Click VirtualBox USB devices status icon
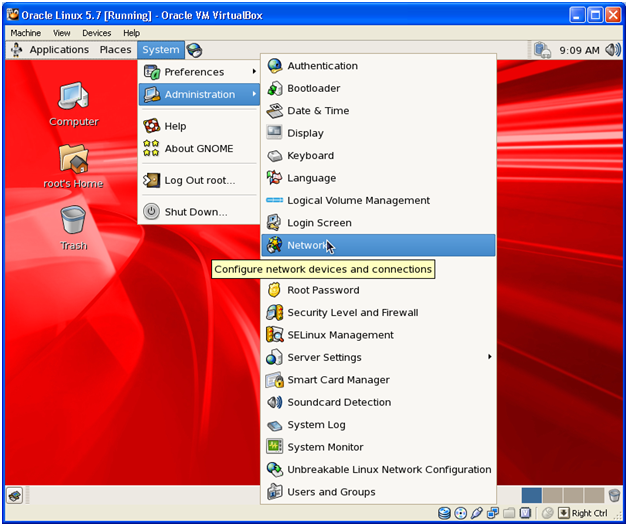The height and width of the screenshot is (526, 628). tap(477, 513)
